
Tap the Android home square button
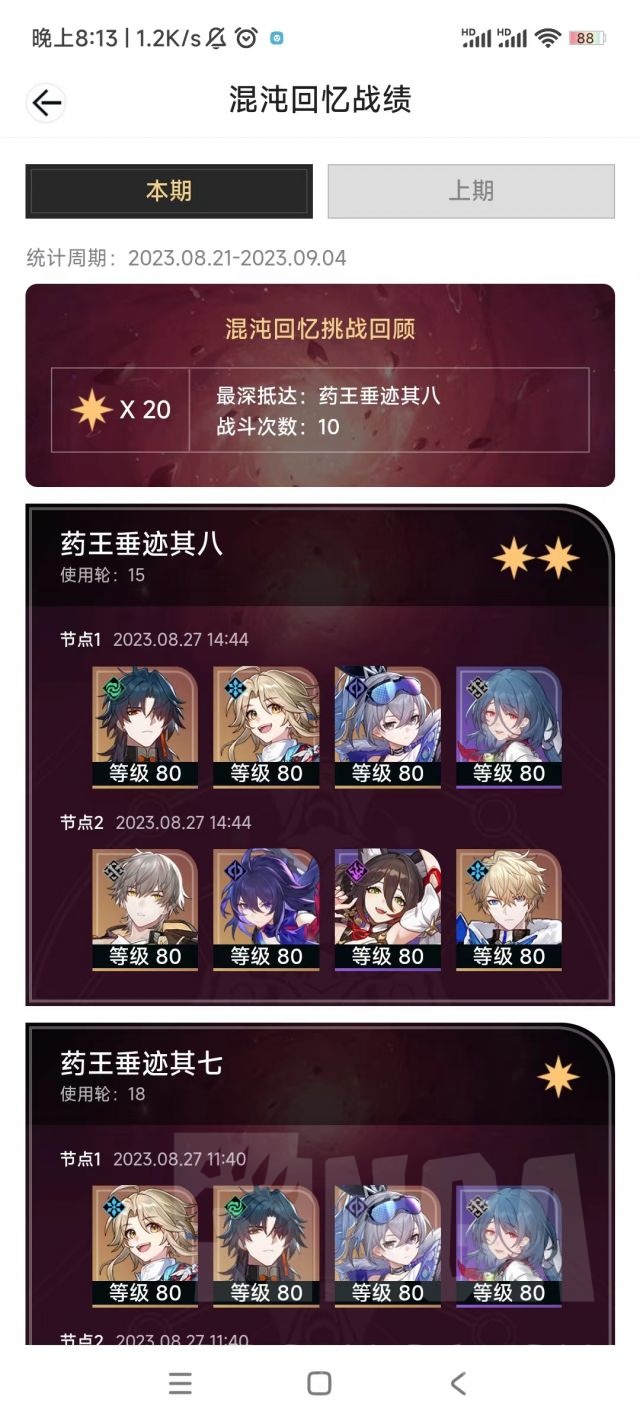[319, 1383]
